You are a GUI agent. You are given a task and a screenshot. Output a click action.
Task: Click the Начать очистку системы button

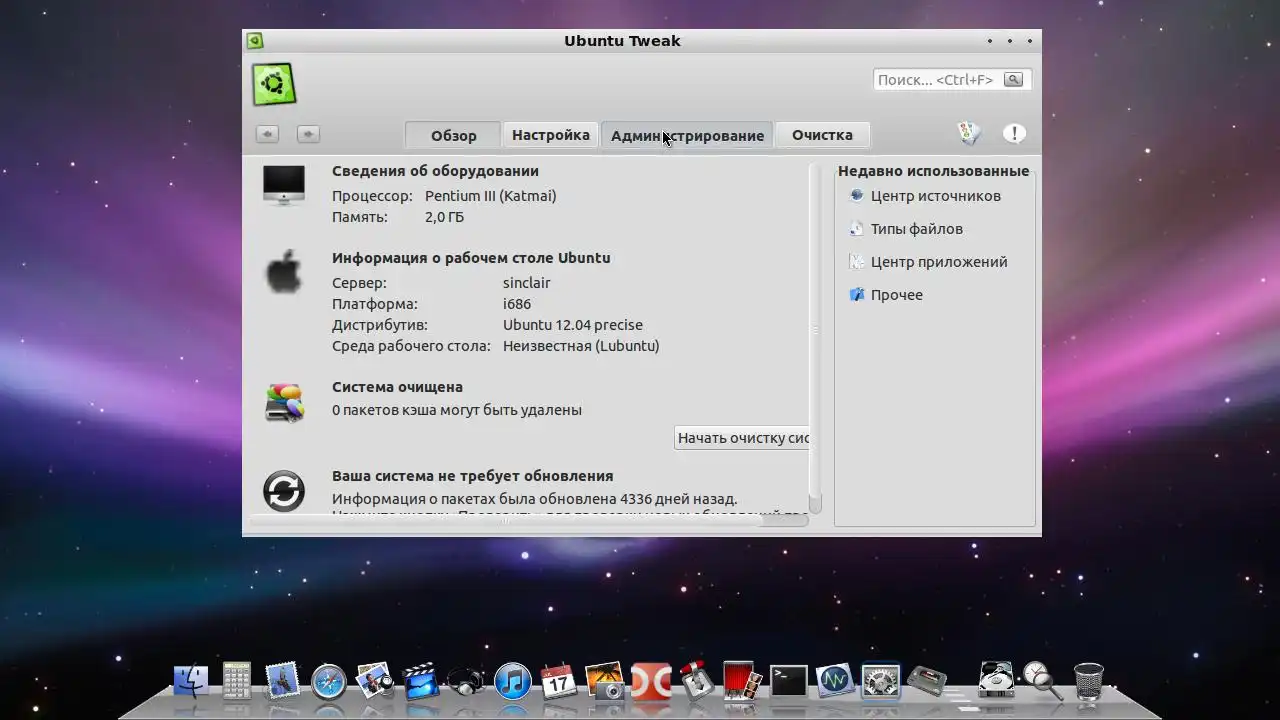742,438
